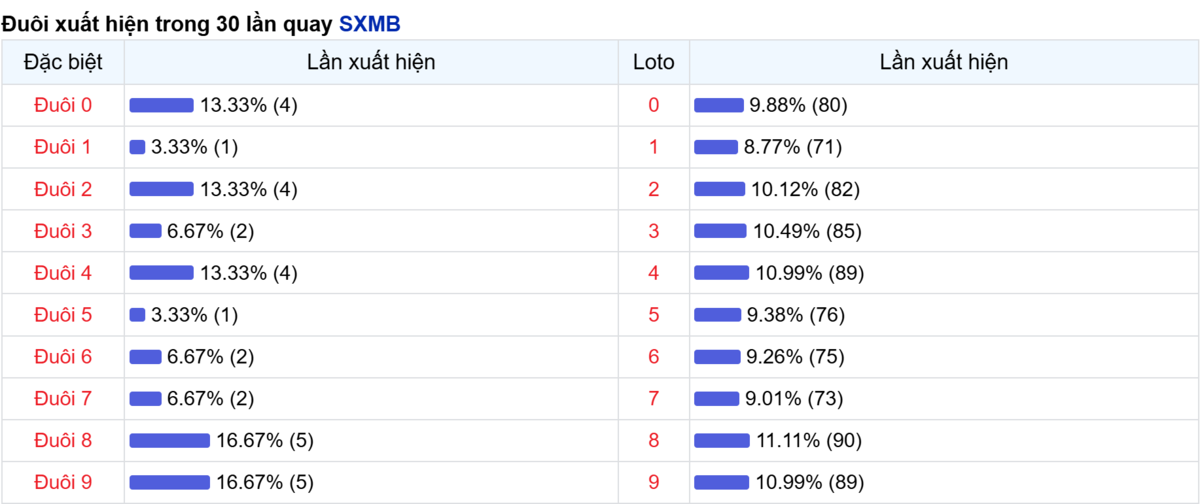This screenshot has height=504, width=1200.
Task: Click the Lần xuất hiện header next to Loto
Action: pos(943,62)
